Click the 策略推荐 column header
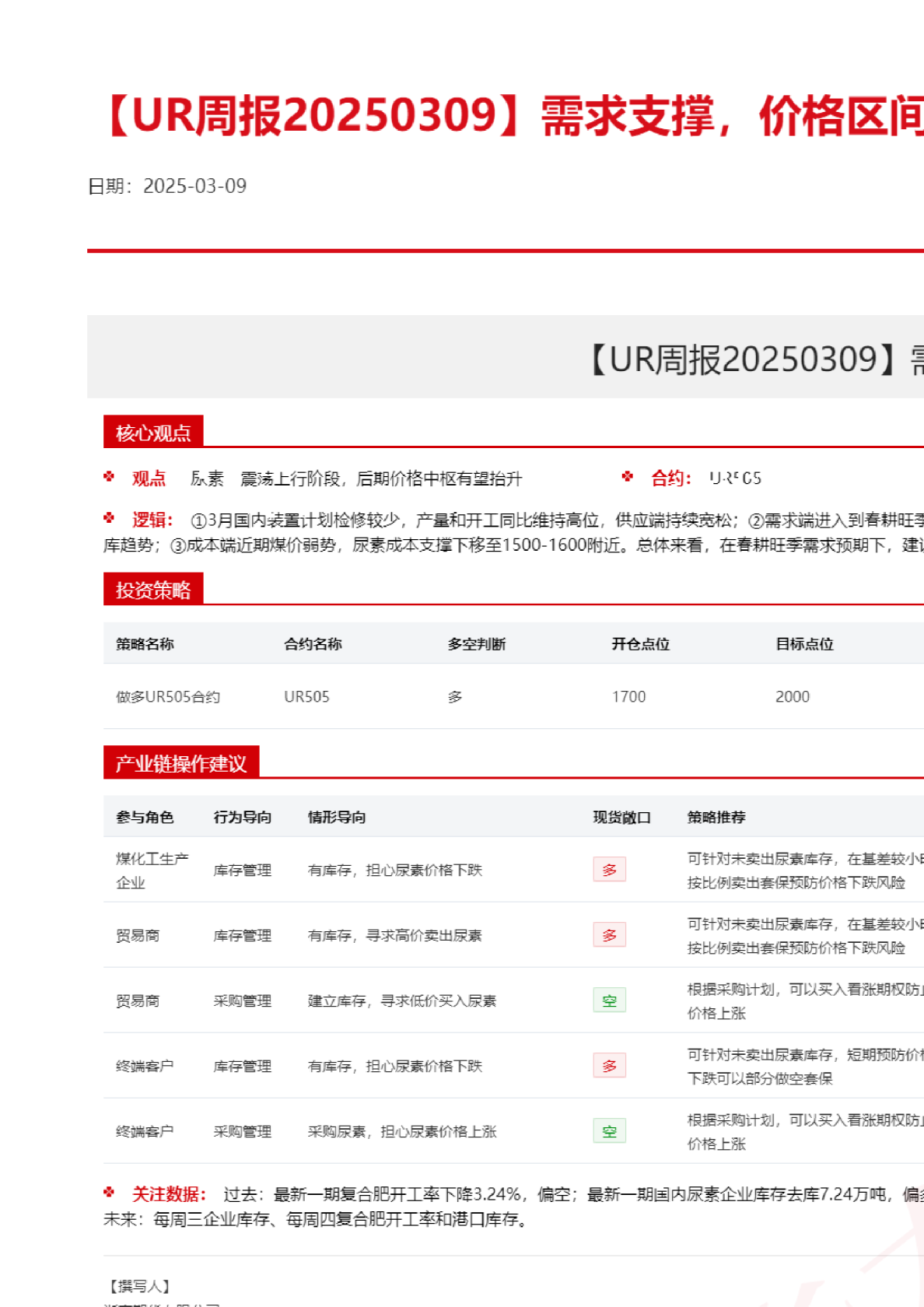The image size is (924, 1307). 716,818
